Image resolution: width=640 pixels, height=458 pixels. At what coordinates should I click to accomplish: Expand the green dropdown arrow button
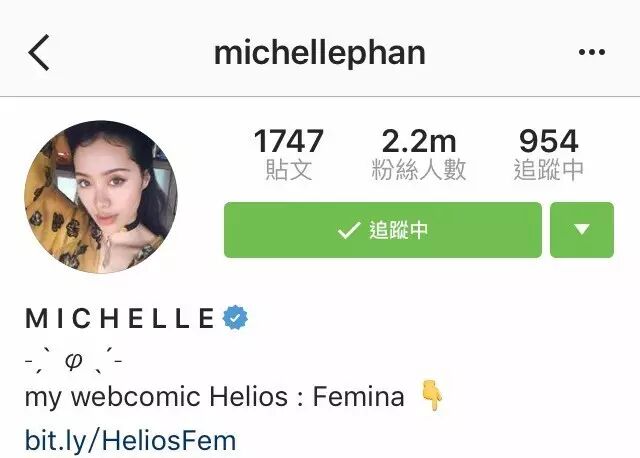[x=582, y=230]
